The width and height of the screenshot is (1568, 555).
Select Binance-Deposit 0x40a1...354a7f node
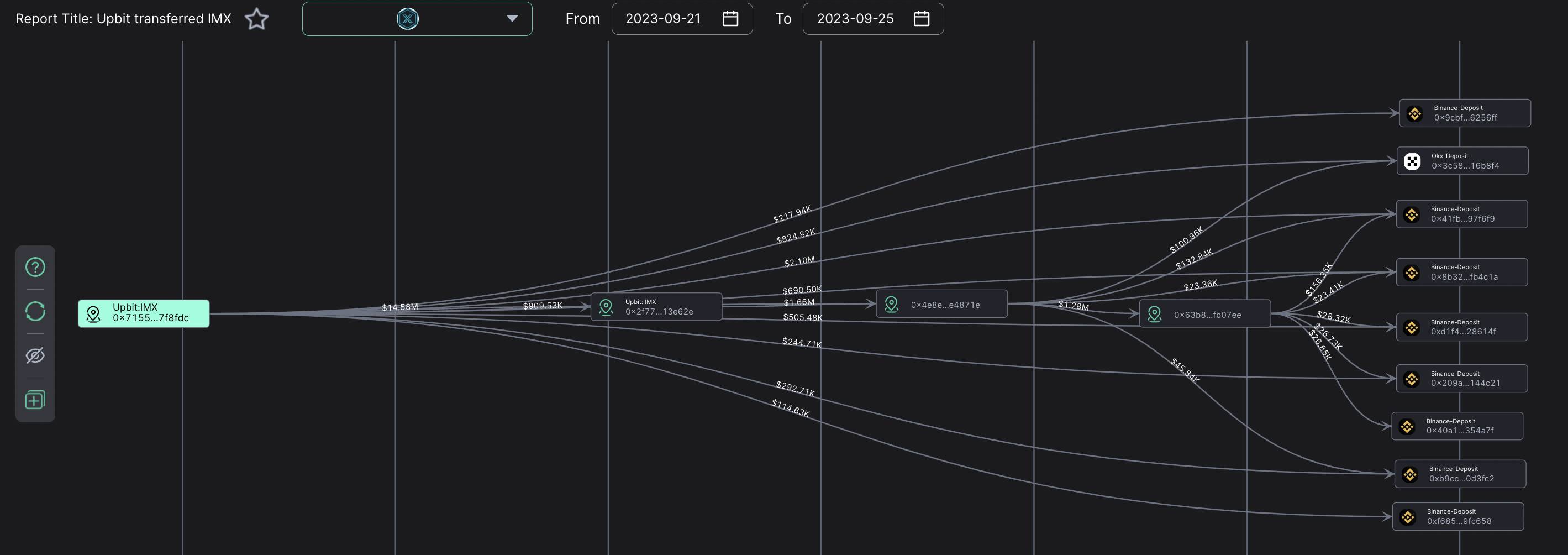pyautogui.click(x=1457, y=426)
